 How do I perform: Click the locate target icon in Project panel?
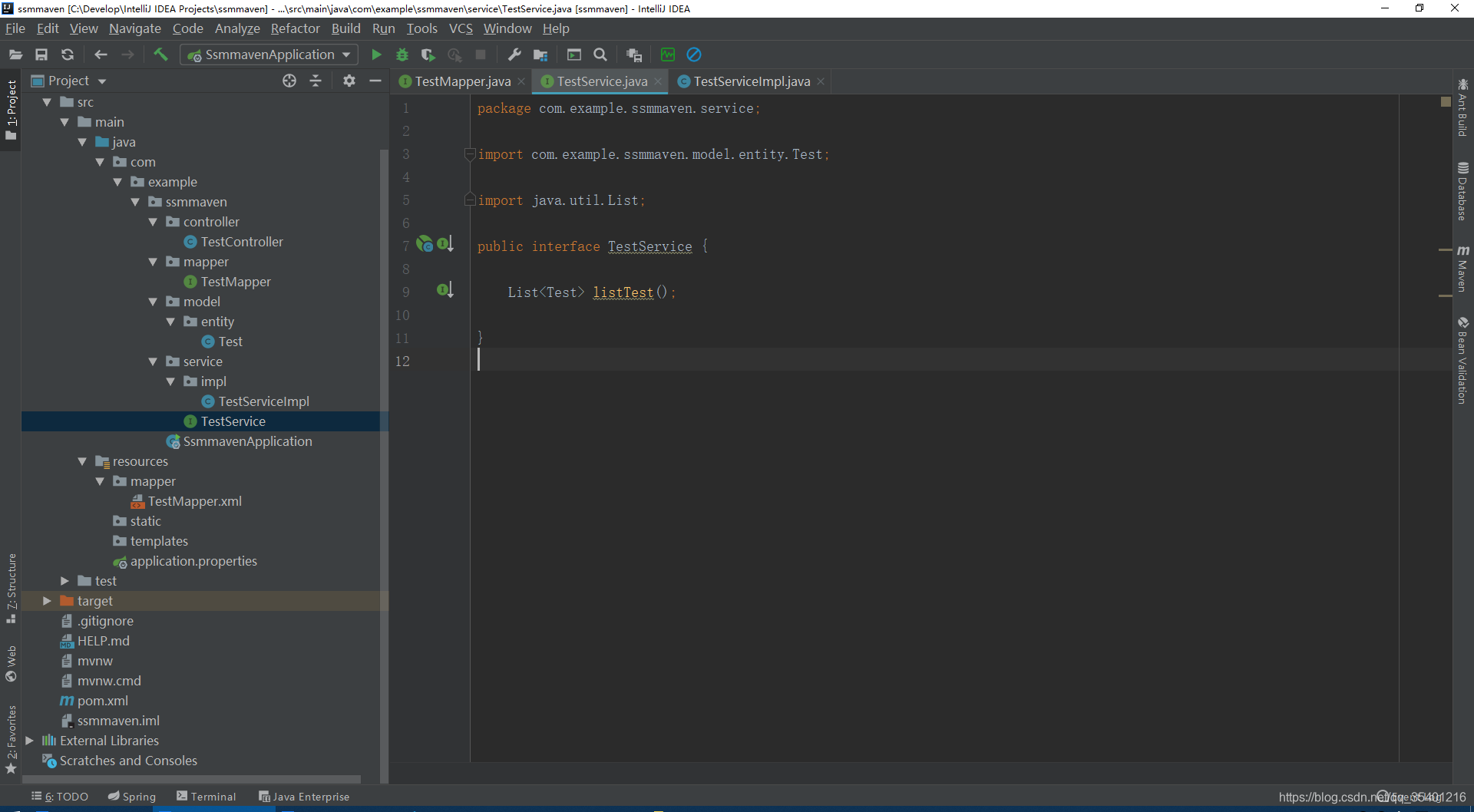[x=289, y=81]
